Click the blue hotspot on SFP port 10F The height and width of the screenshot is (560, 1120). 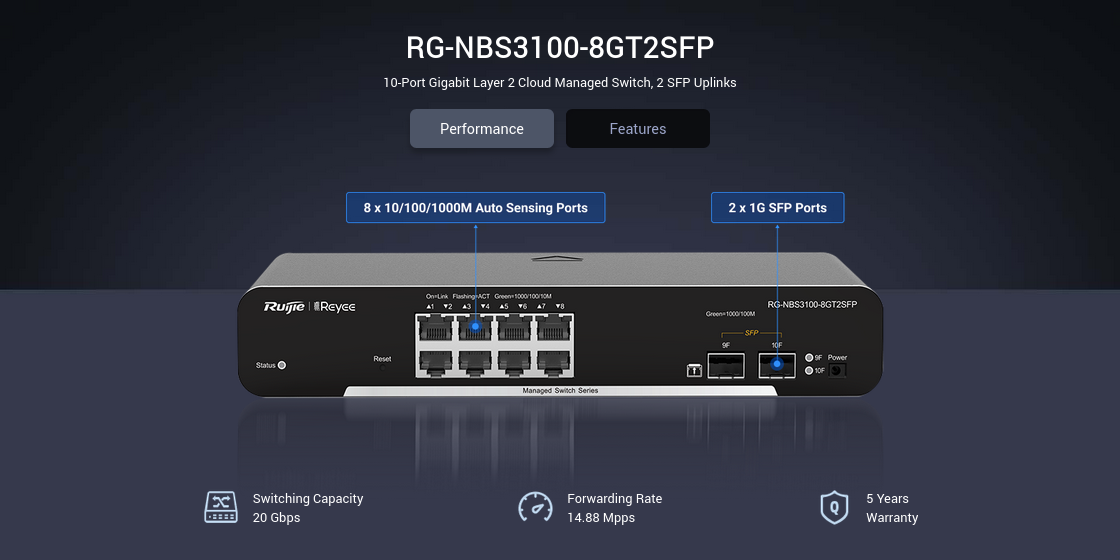coord(777,364)
